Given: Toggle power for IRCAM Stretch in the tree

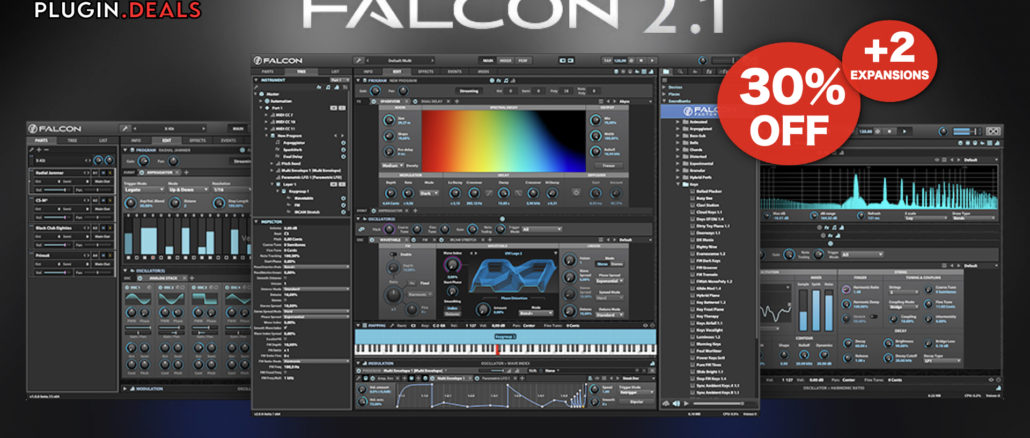Looking at the screenshot, I should click(344, 213).
